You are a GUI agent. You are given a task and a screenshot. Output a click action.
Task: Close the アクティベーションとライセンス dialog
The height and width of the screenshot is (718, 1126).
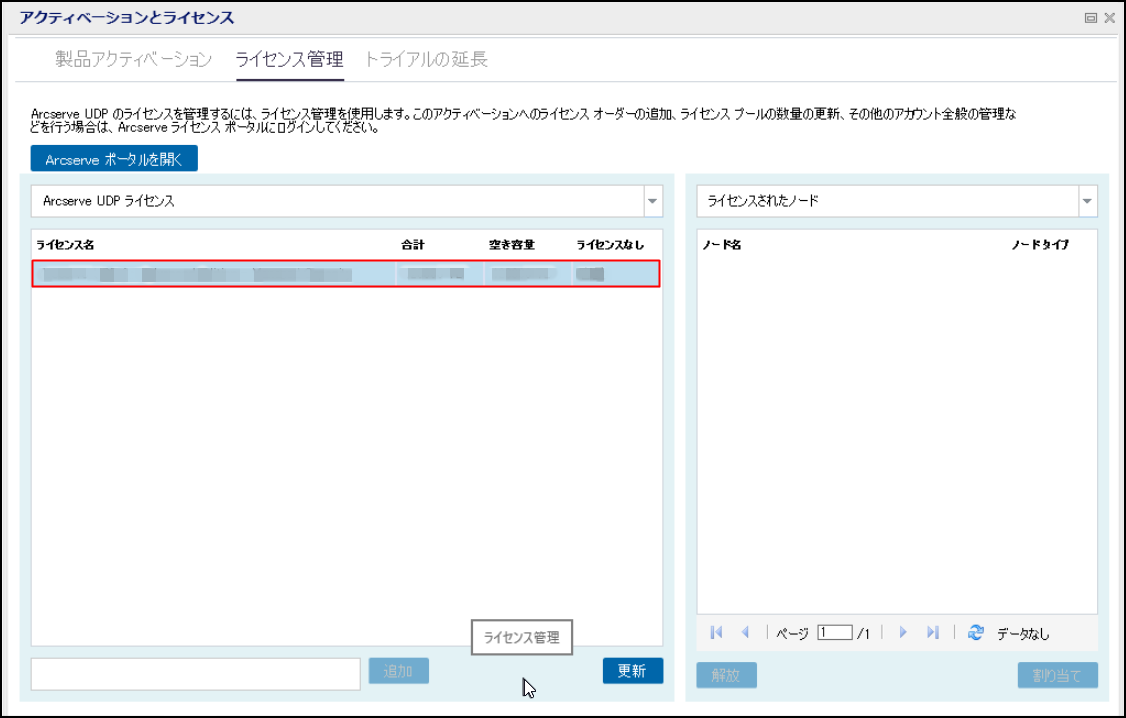pos(1109,18)
